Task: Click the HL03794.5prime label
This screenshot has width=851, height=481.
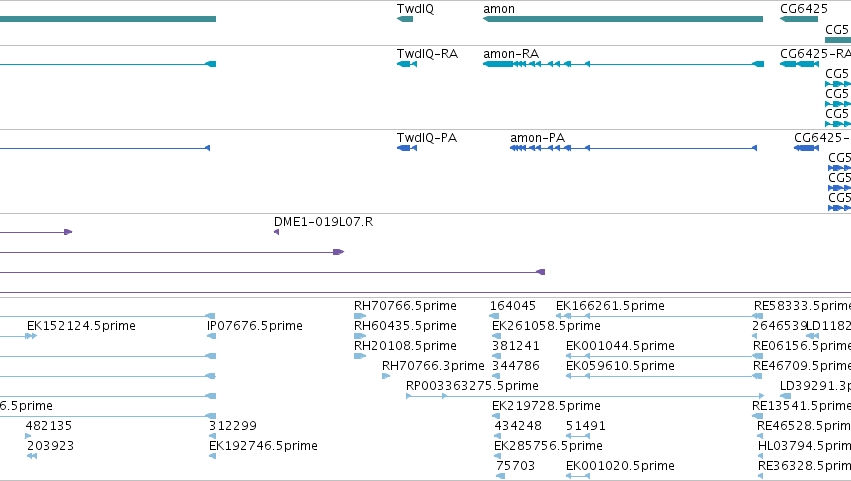Action: point(804,446)
